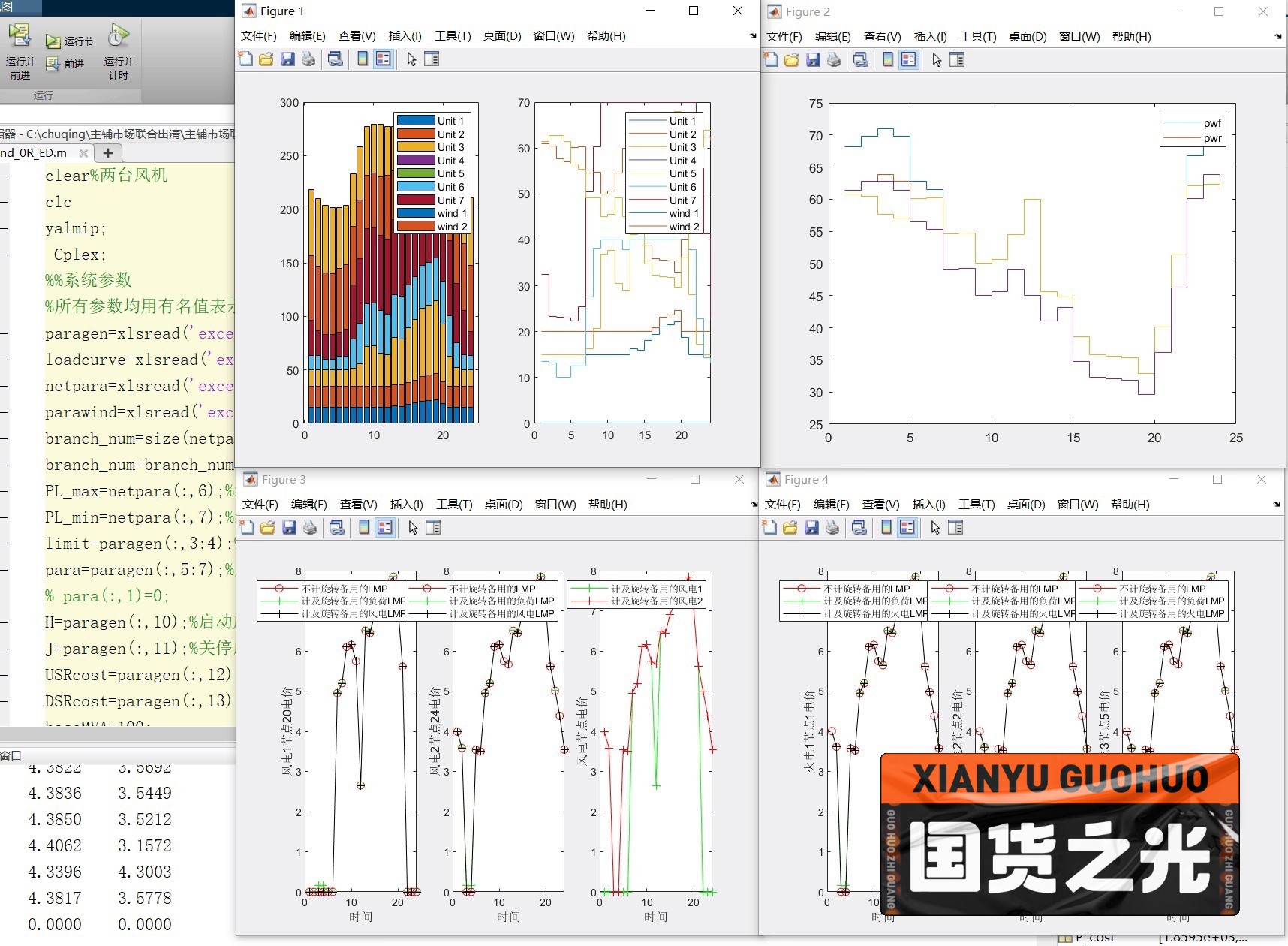Toggle Insert Colorbar in Figure 3 toolbar
Viewport: 1288px width, 946px height.
coord(364,527)
